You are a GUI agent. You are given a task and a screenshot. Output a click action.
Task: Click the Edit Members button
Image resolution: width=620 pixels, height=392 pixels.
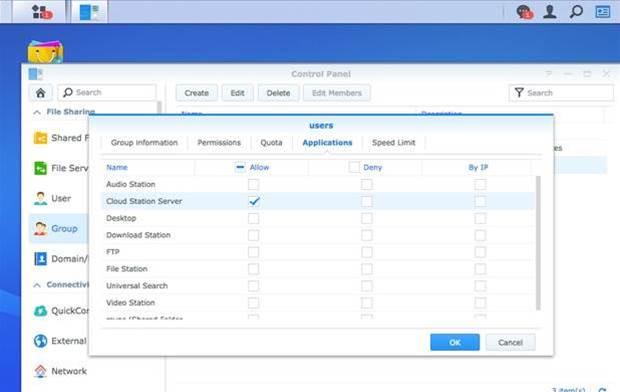coord(336,93)
